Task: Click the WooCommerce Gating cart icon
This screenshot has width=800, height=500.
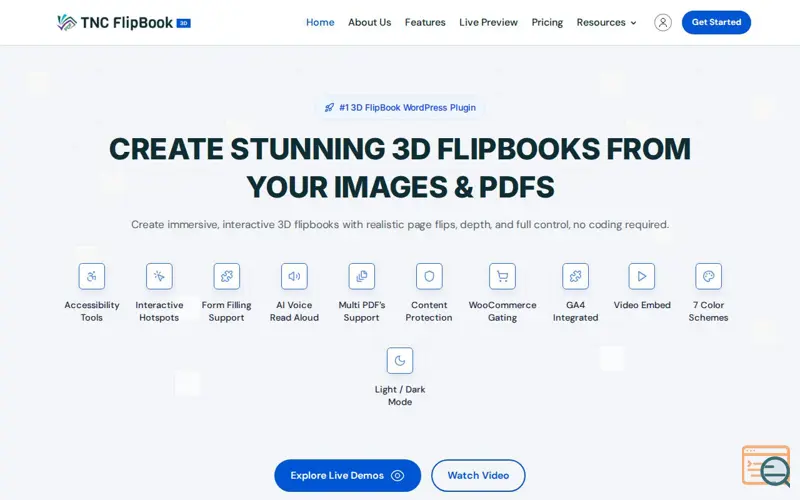Action: (x=503, y=276)
